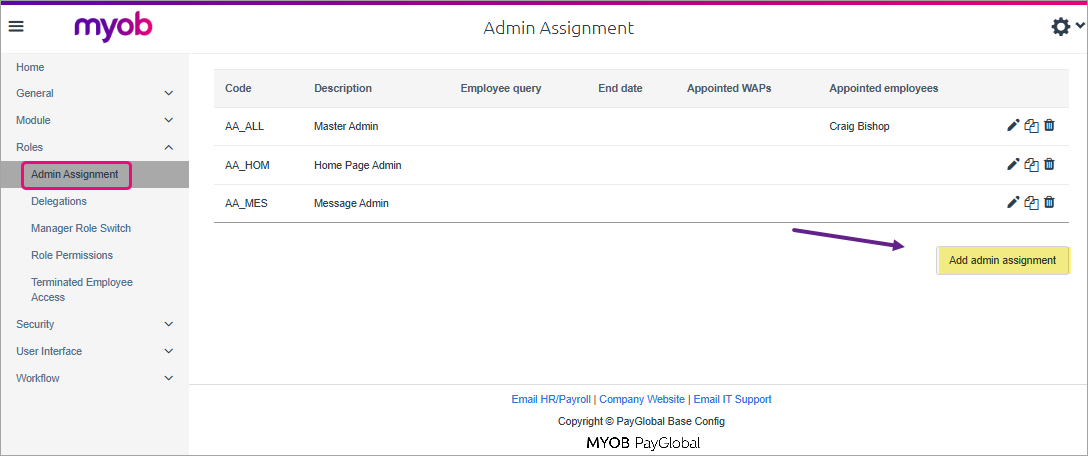Edit the AA_ALL Master Admin assignment

coord(1013,126)
